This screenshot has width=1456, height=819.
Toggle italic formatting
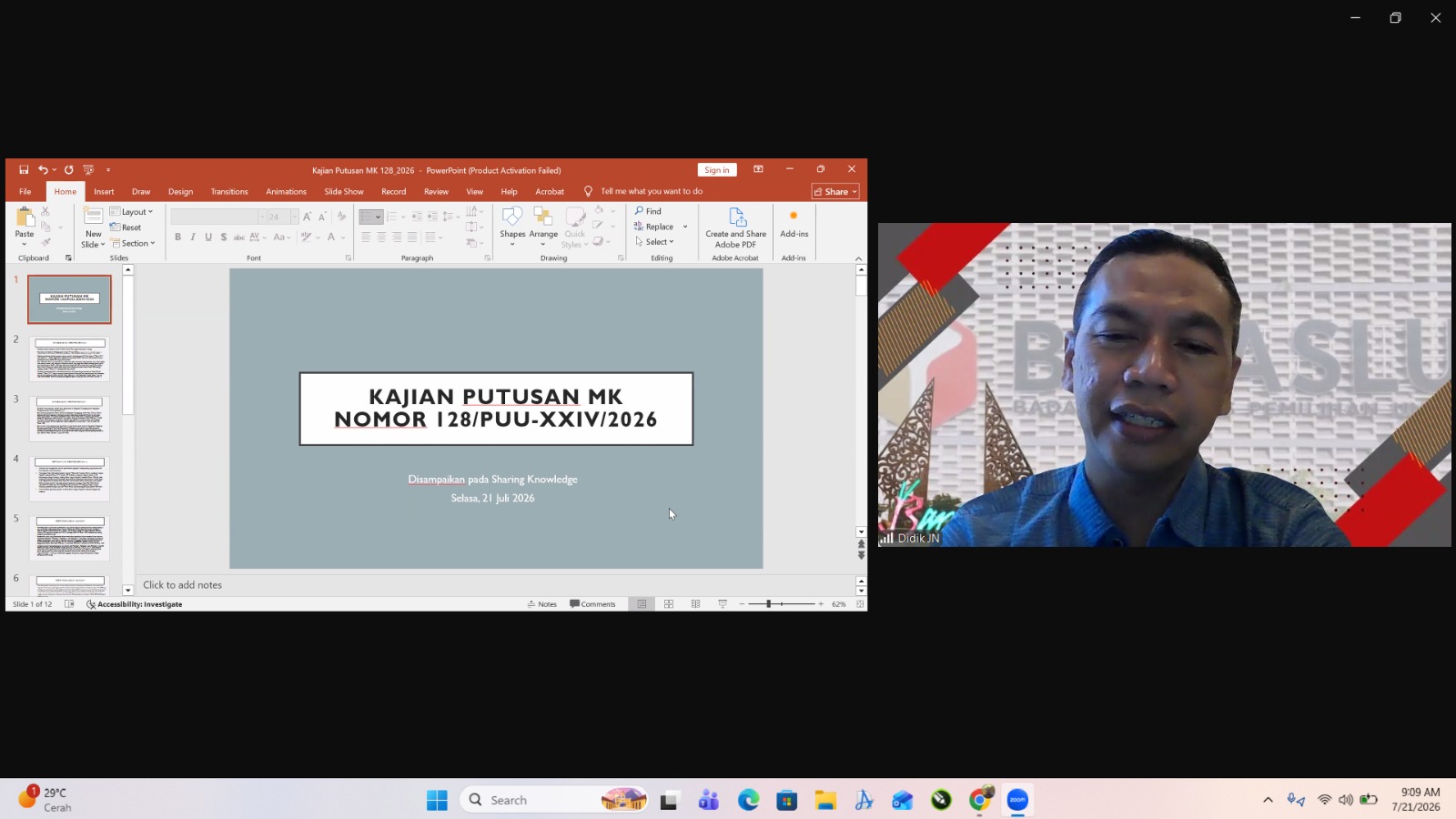(x=193, y=238)
